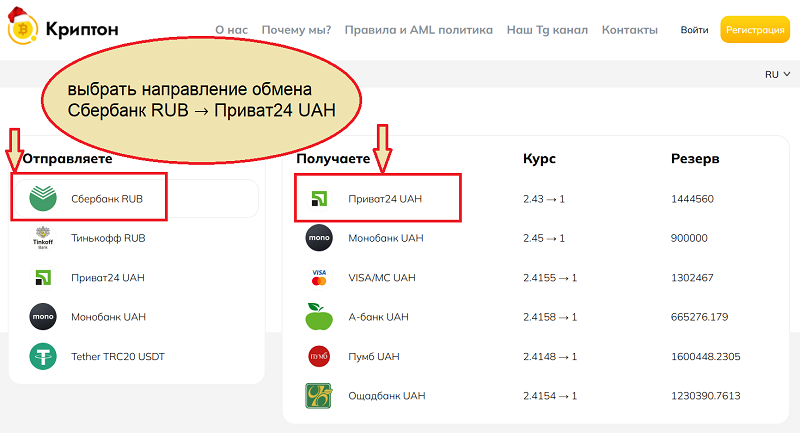Image resolution: width=800 pixels, height=433 pixels.
Task: Select А-банк UAH to receive
Action: [x=378, y=317]
